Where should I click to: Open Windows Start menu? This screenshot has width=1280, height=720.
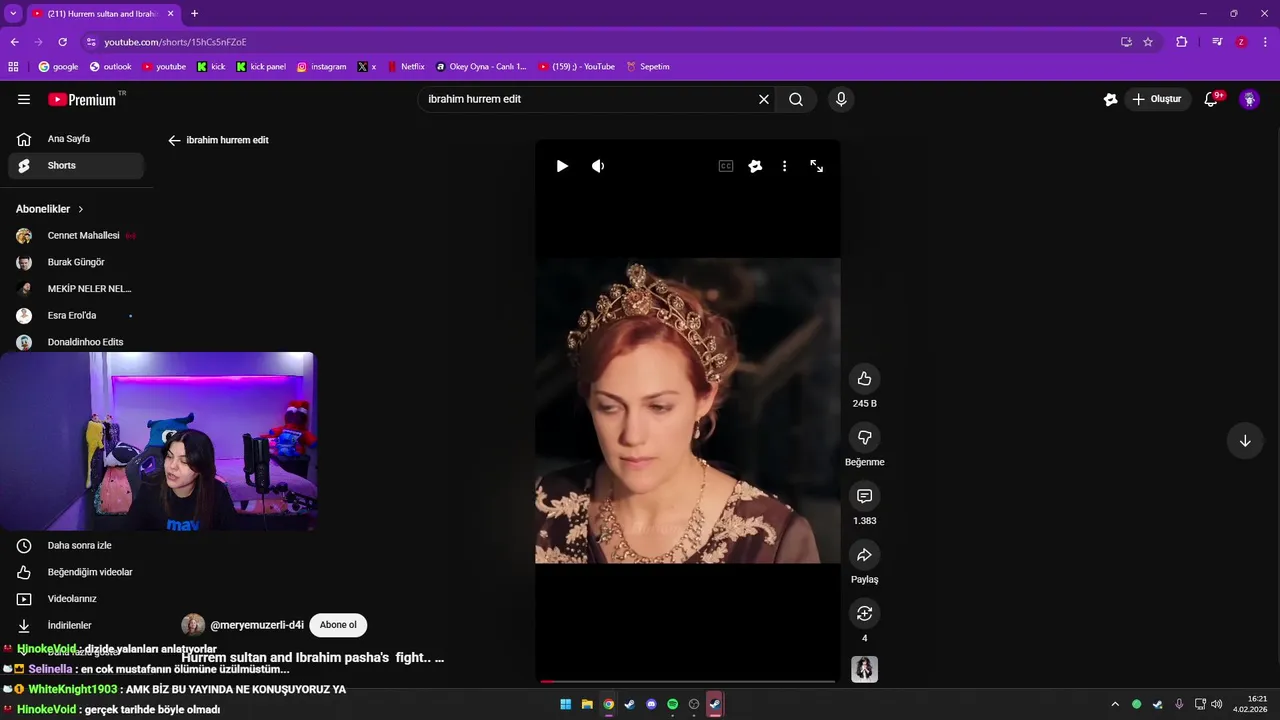(565, 704)
